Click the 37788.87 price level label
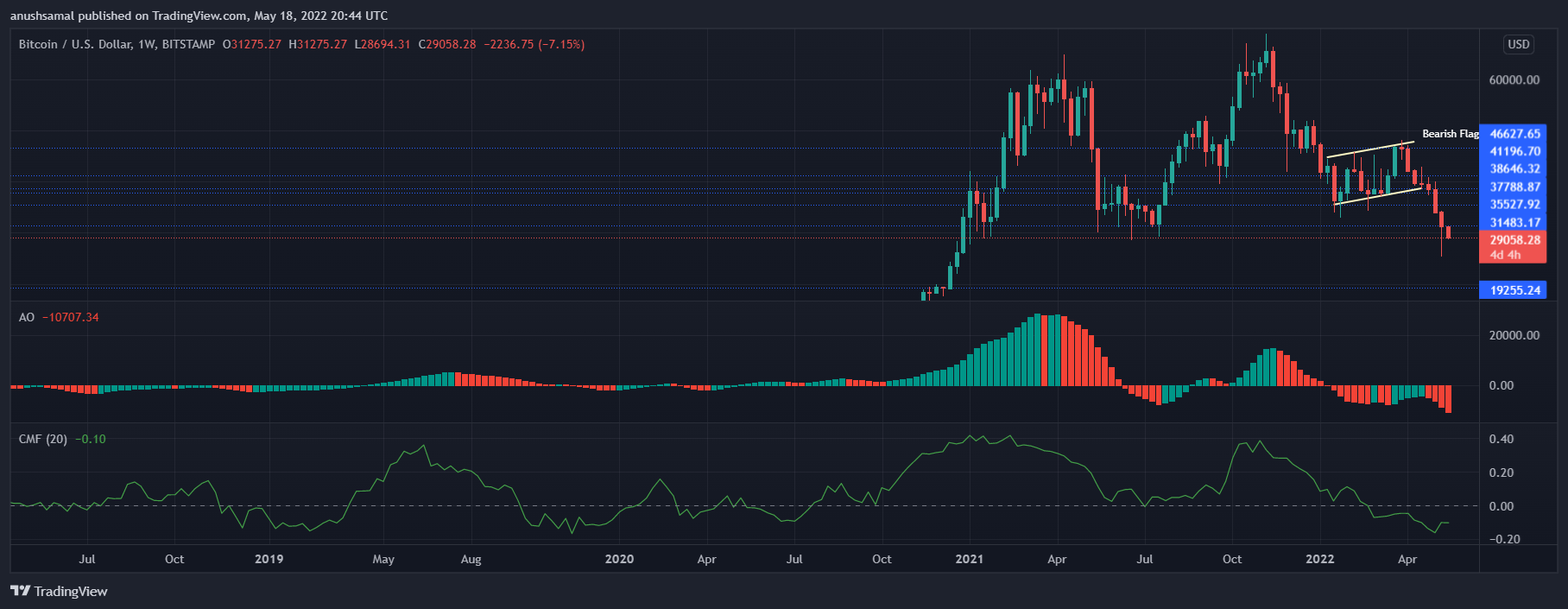 coord(1514,187)
